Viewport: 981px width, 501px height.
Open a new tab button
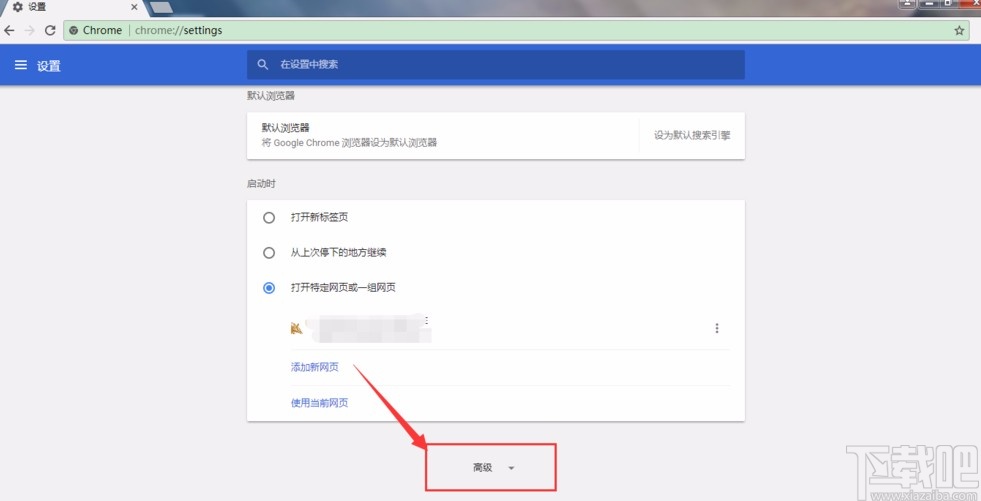click(x=161, y=7)
